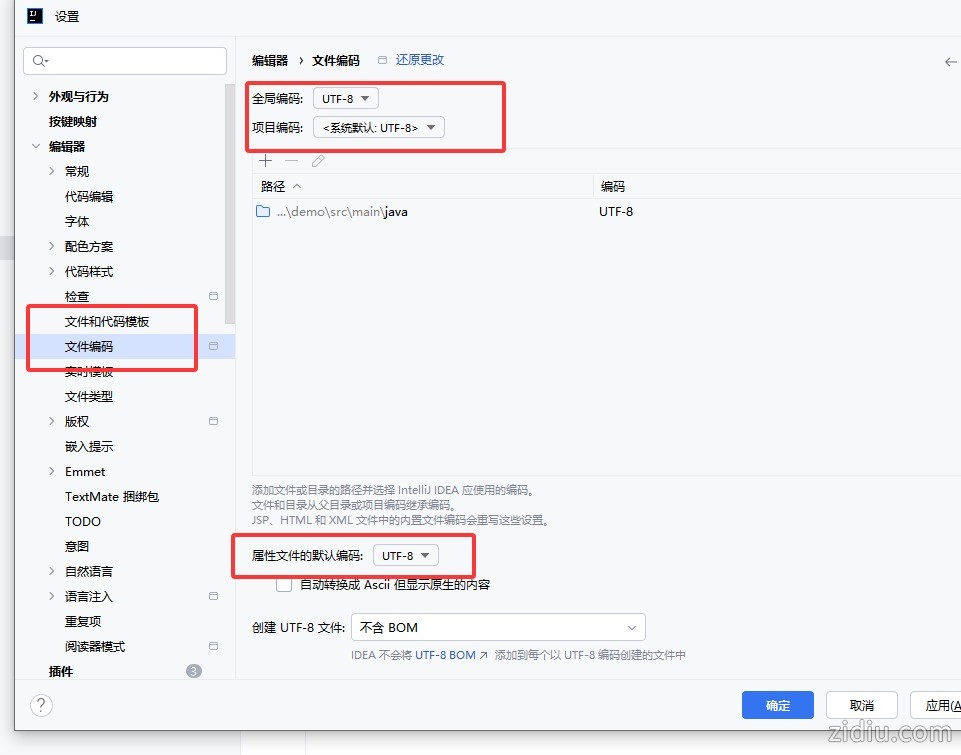
Task: Click the add path plus icon
Action: coord(265,161)
